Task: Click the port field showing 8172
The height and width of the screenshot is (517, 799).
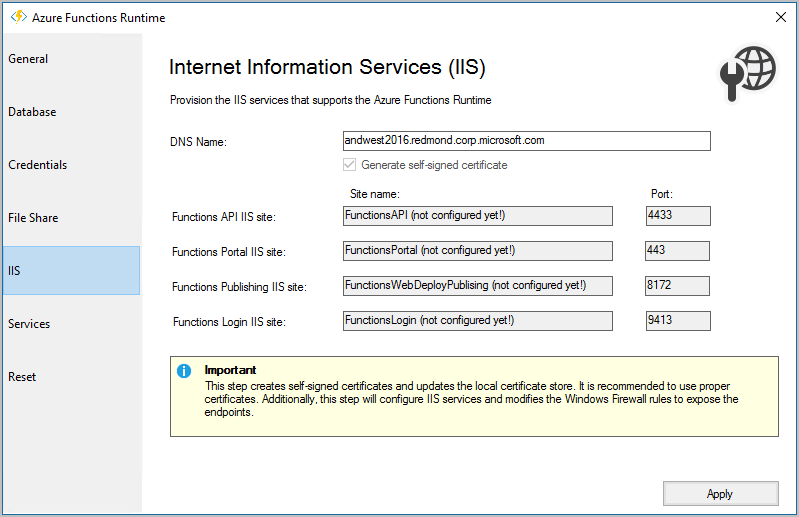Action: (677, 286)
